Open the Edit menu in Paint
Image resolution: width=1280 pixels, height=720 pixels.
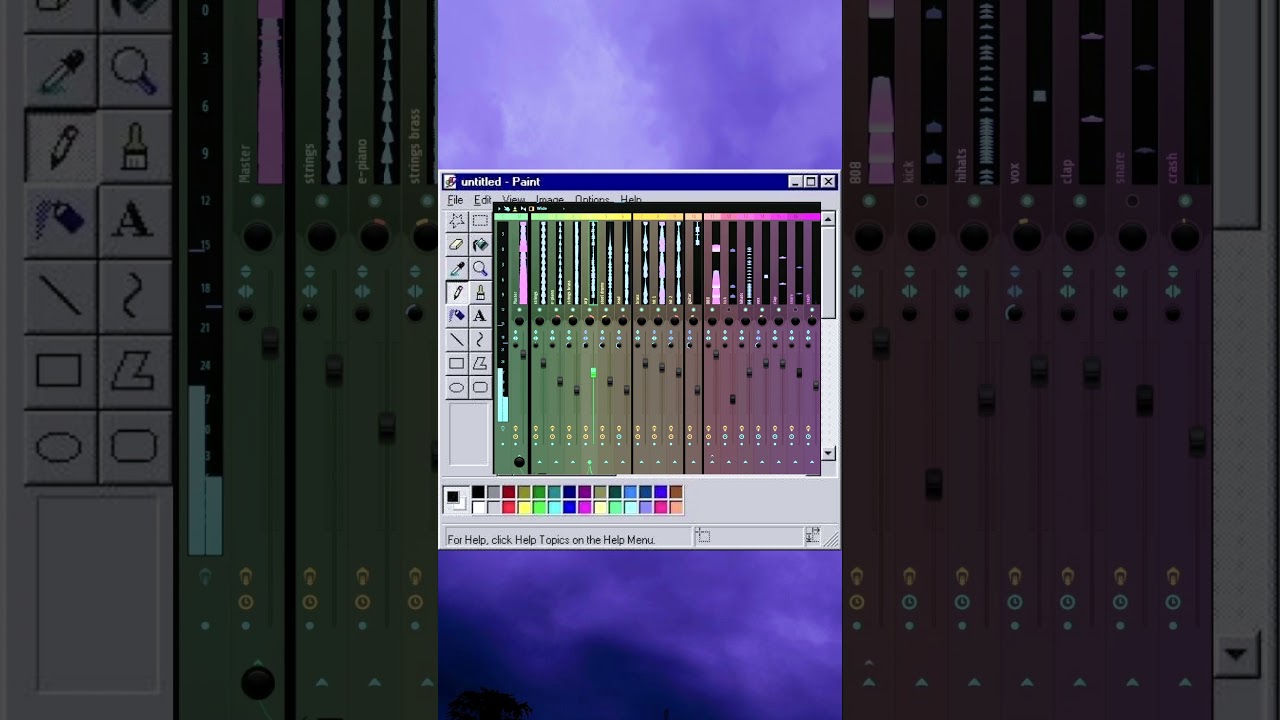point(482,200)
